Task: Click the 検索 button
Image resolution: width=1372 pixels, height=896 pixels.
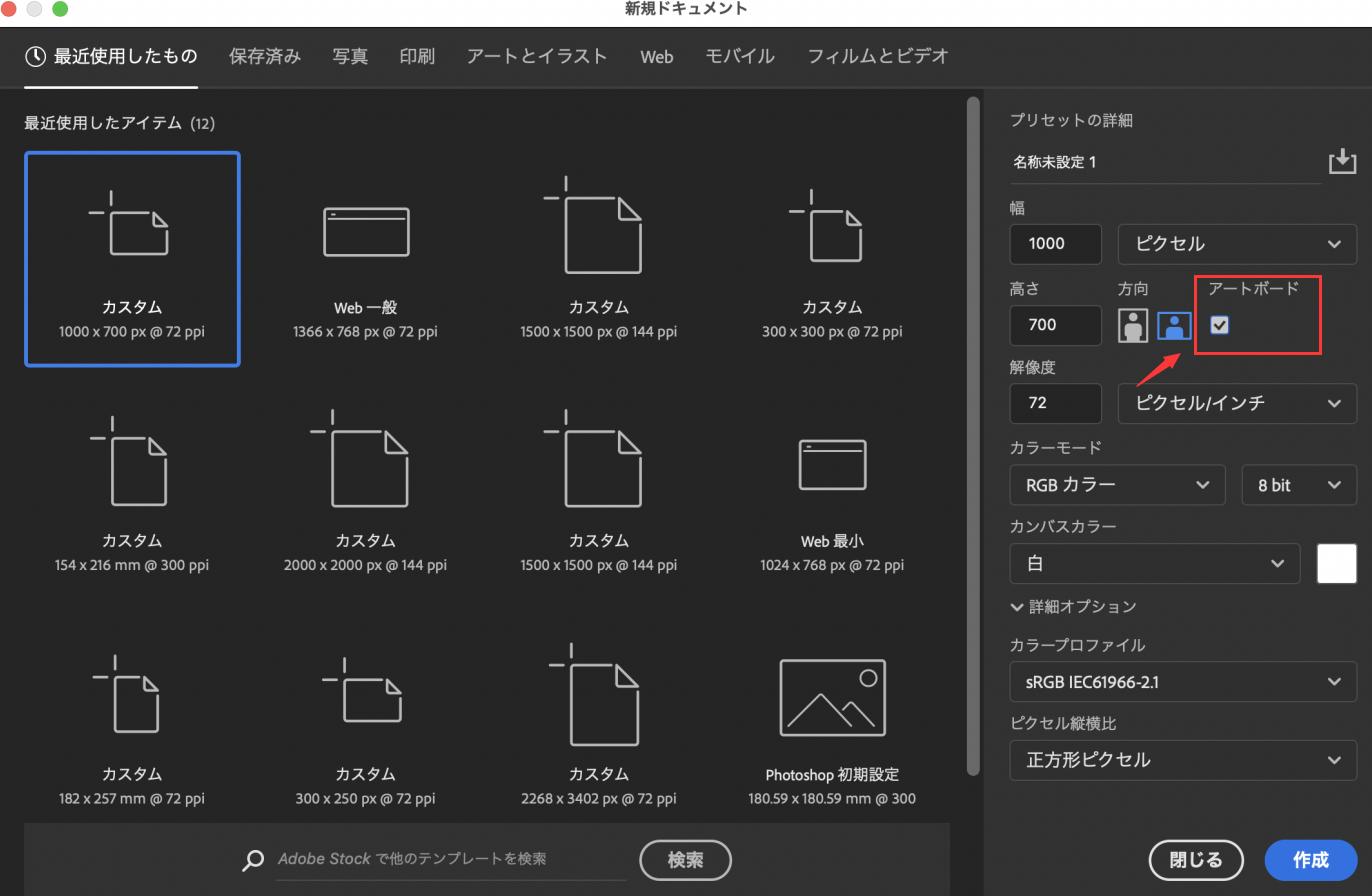Action: [x=685, y=860]
